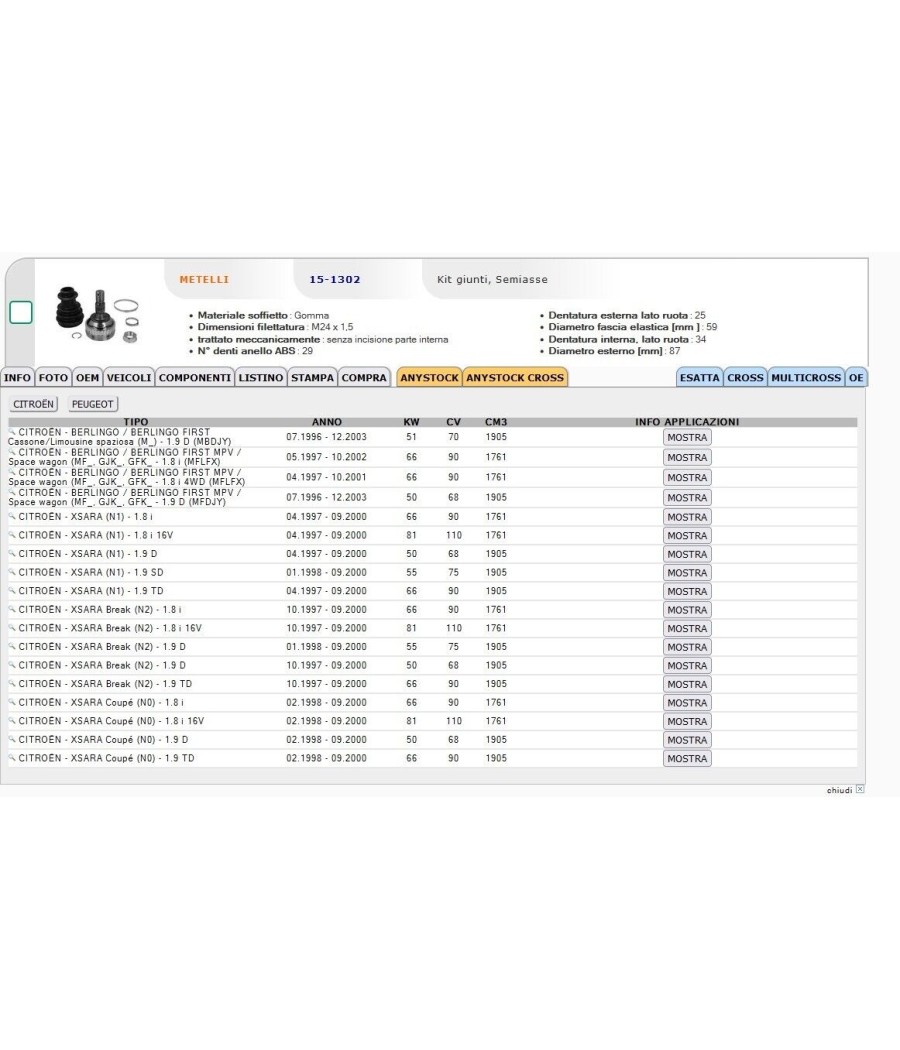Click magnifier icon beside XSARA (N1) 1.9 TD
The height and width of the screenshot is (1050, 900).
[x=12, y=590]
